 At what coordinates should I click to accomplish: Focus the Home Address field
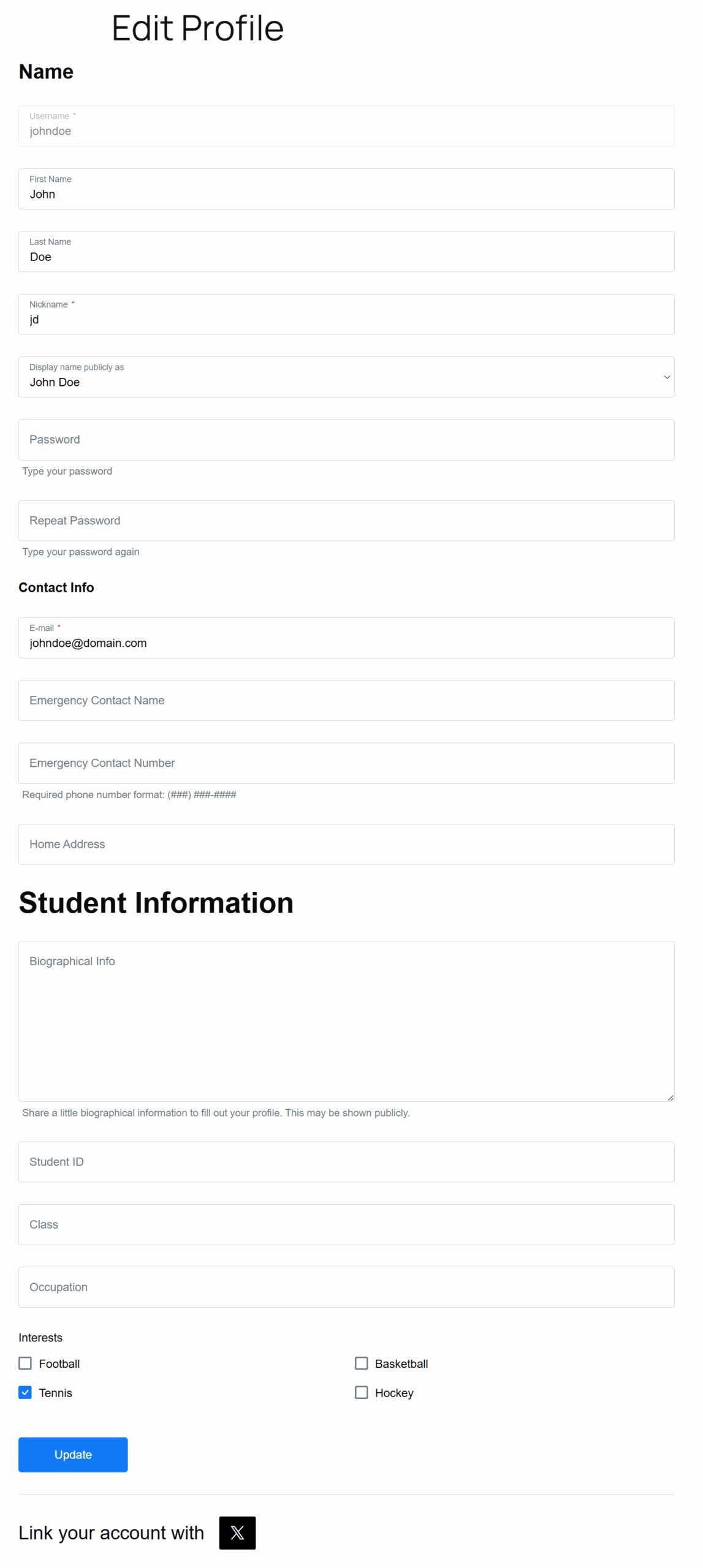pos(346,843)
